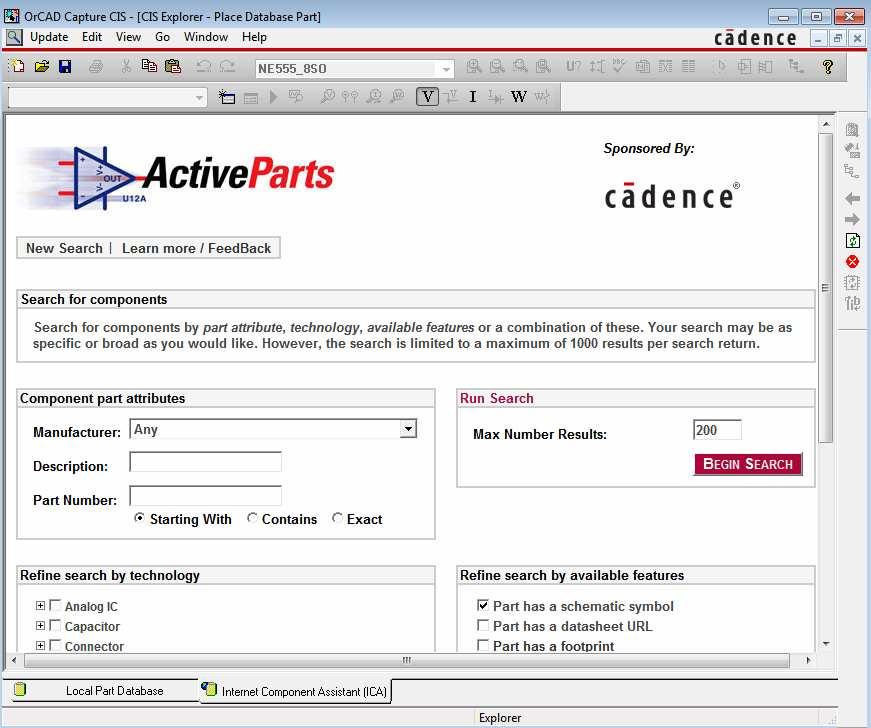This screenshot has height=728, width=871.
Task: Select the Exact radio button
Action: click(x=337, y=518)
